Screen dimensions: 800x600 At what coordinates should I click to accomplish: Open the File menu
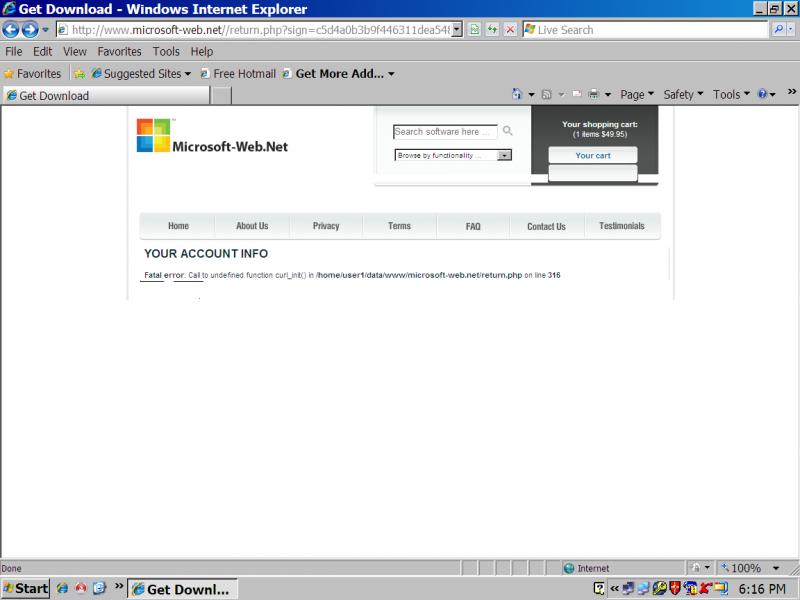[13, 52]
